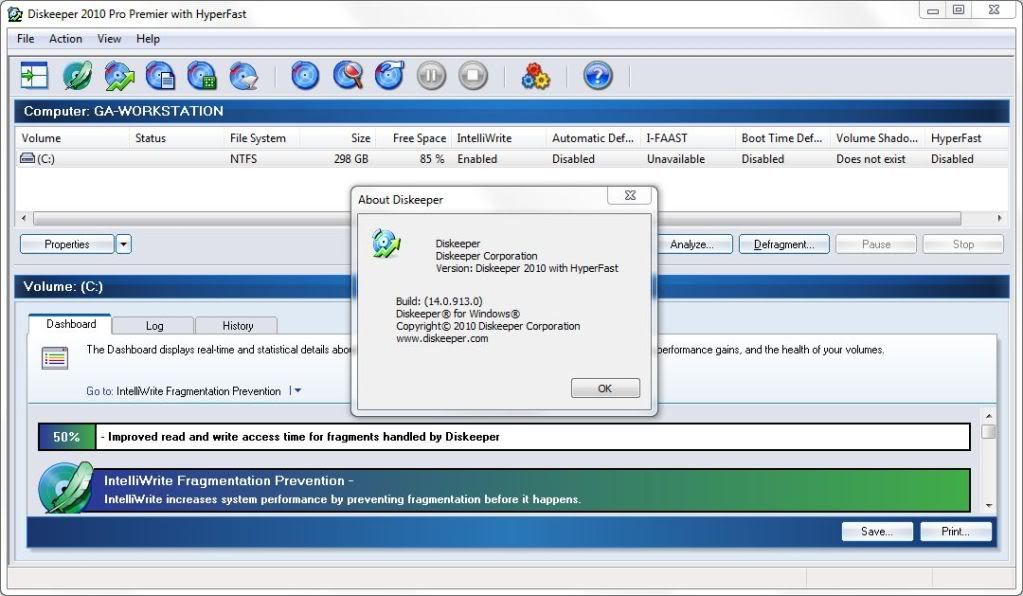Click the Analyze... button

click(694, 244)
